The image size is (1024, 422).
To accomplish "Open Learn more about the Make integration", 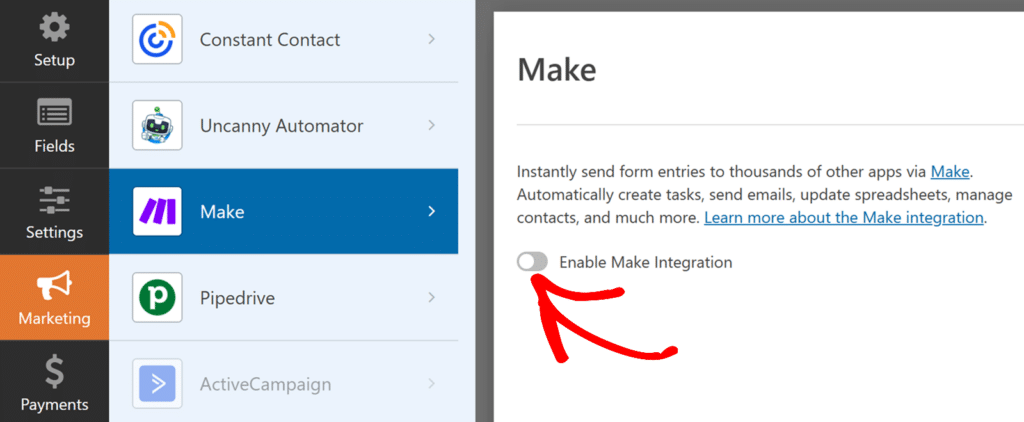I will 844,218.
